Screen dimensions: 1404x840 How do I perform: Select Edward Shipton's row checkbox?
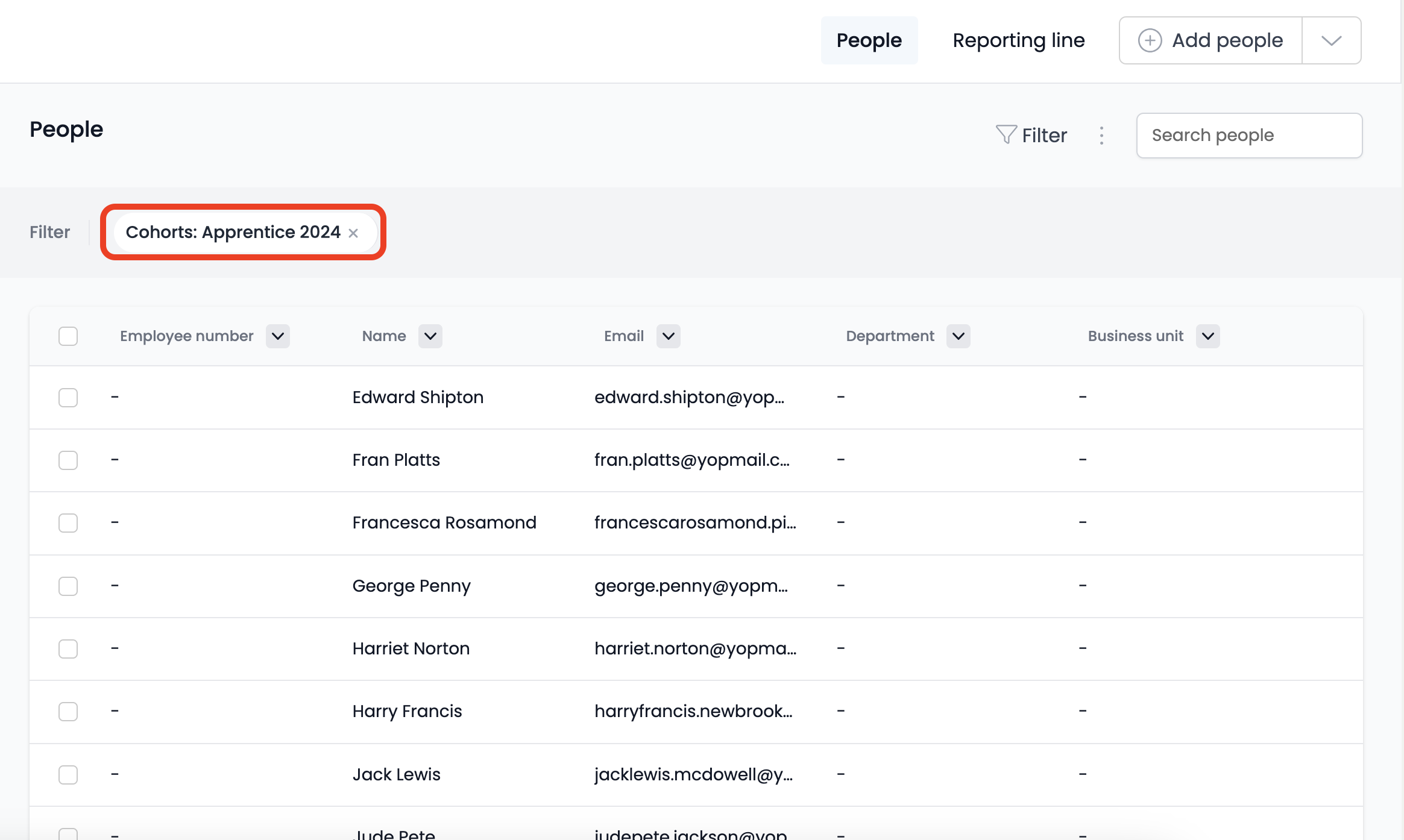pos(68,398)
